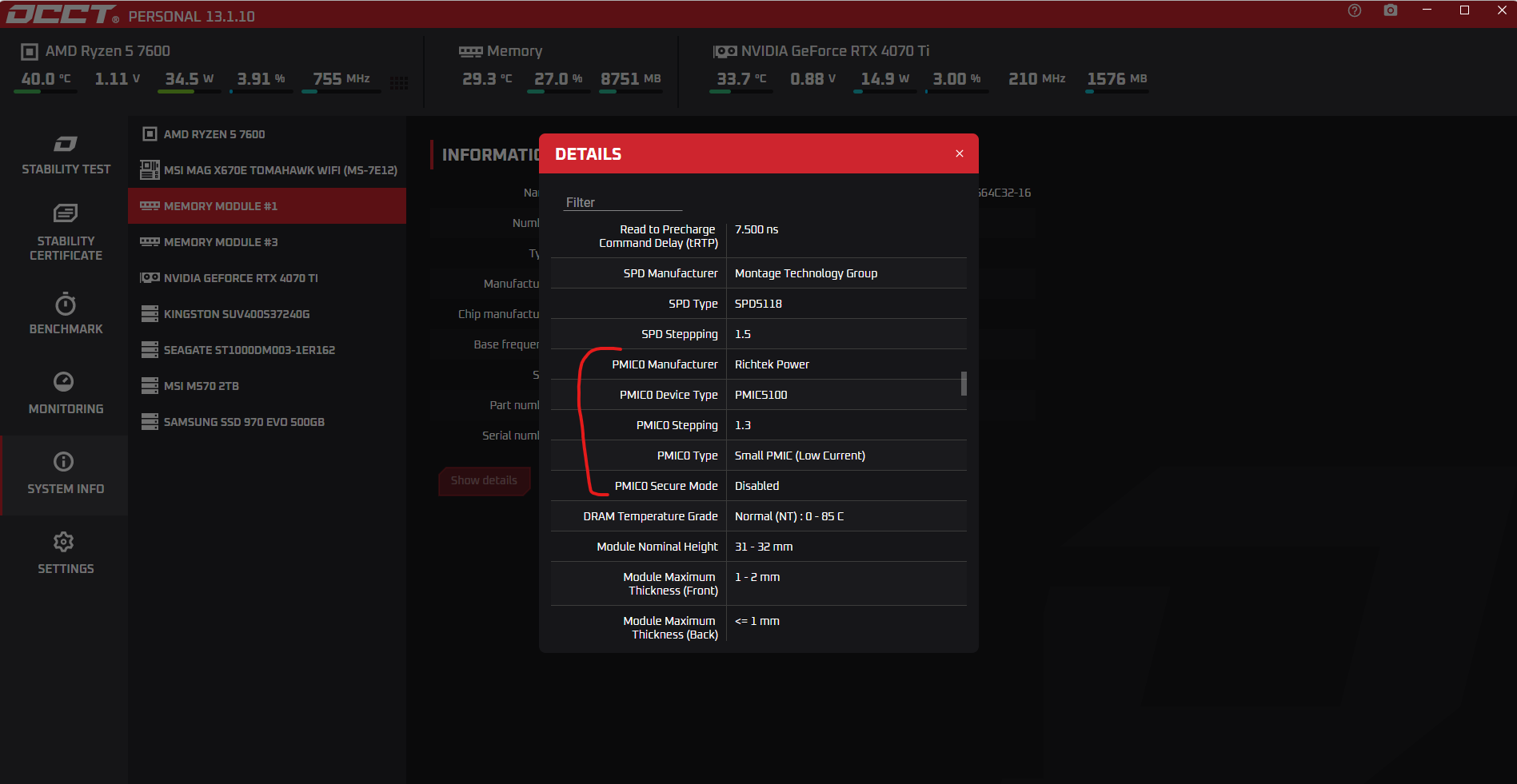The image size is (1517, 784).
Task: Open the Stability Certificate section
Action: click(x=66, y=233)
